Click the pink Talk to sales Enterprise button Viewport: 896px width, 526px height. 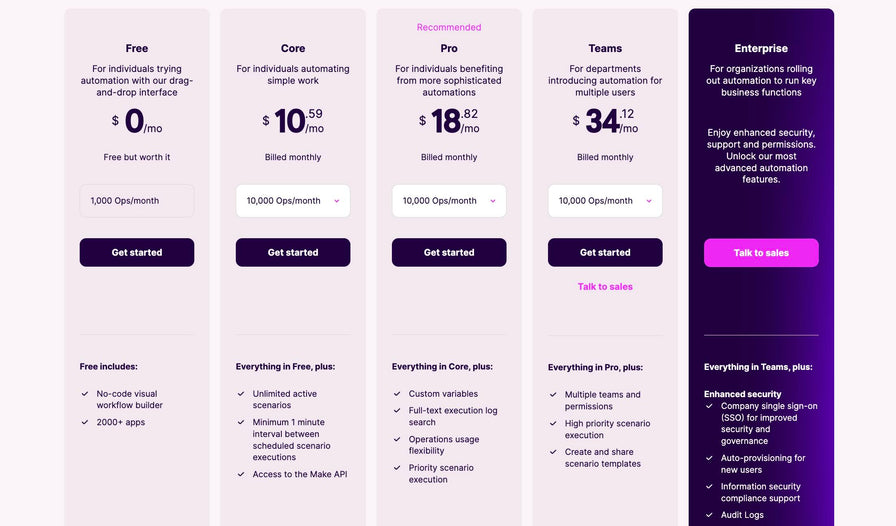point(761,253)
